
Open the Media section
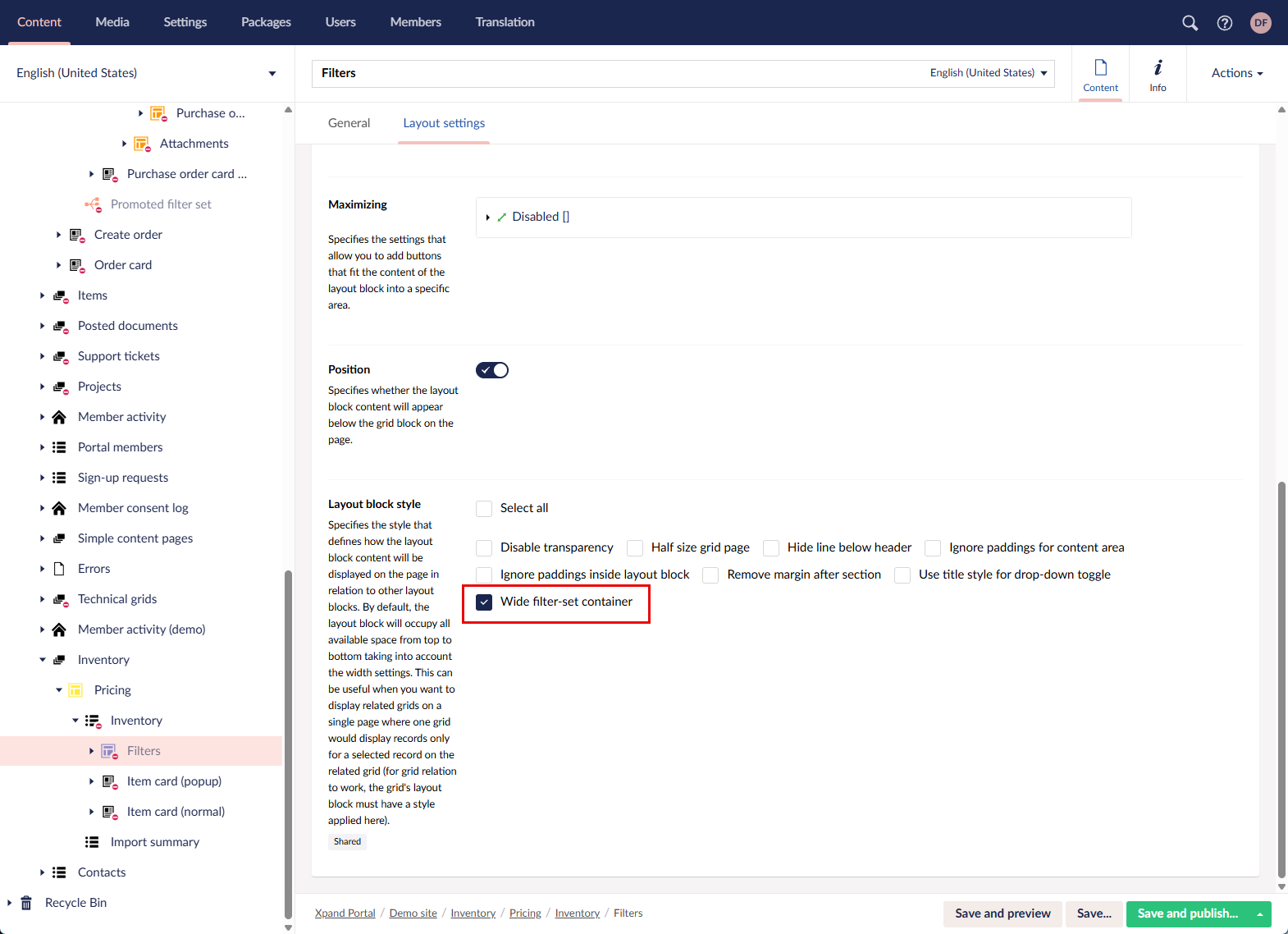112,22
